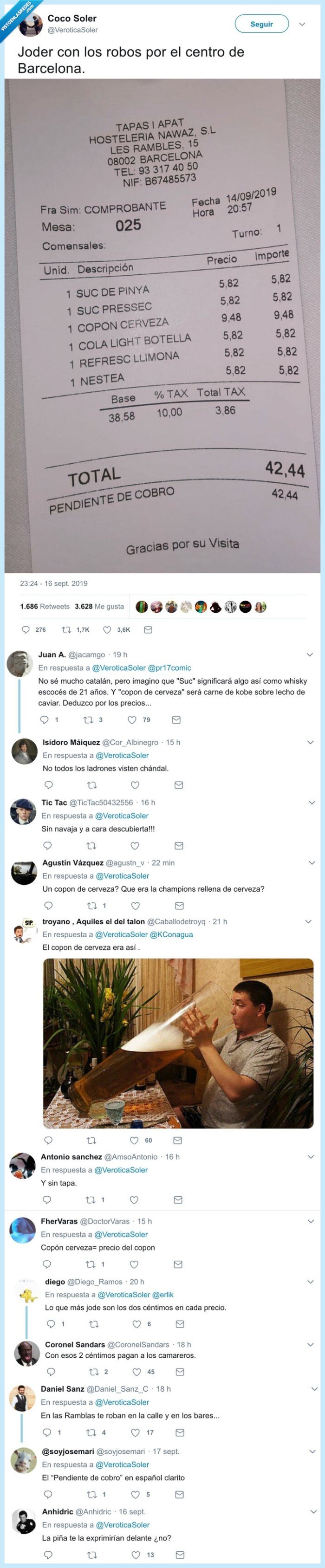Retweet Isidoro Máiquez's reply
The image size is (325, 1568).
click(92, 784)
